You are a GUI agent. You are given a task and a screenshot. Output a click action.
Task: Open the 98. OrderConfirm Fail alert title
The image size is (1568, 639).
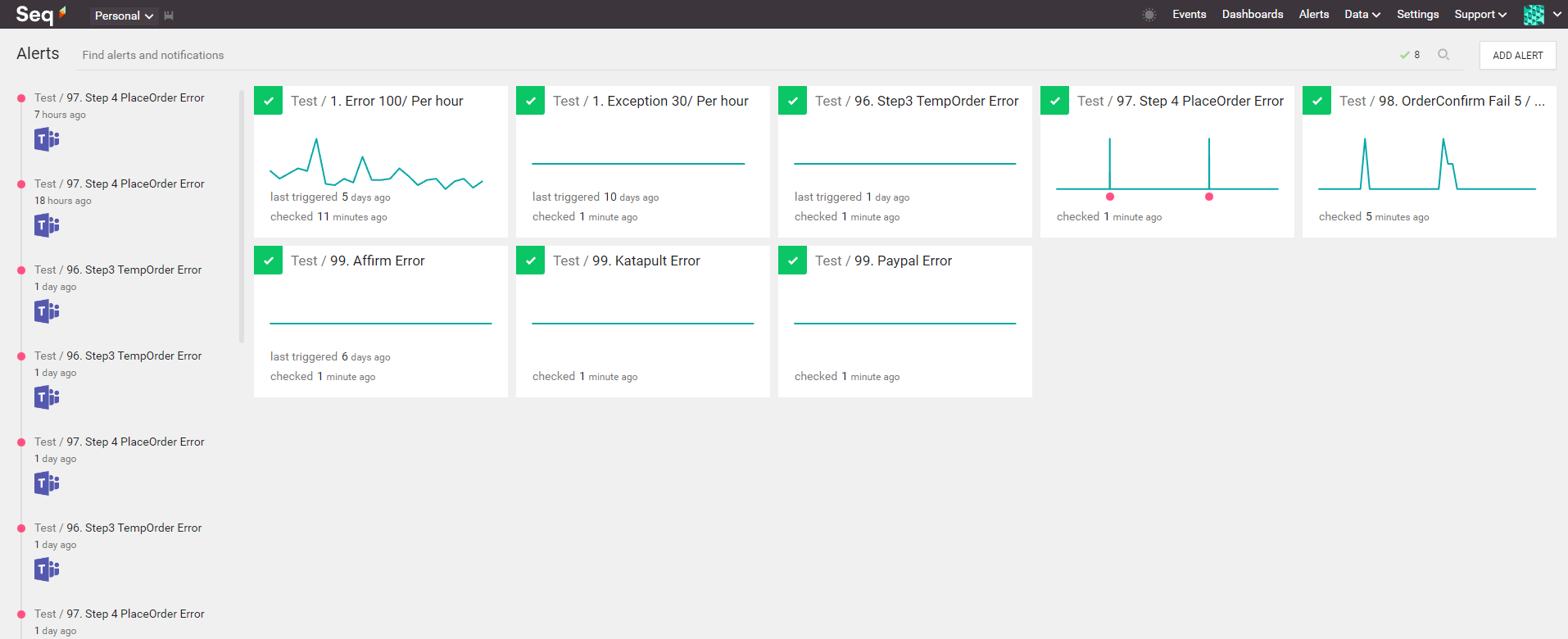1441,101
